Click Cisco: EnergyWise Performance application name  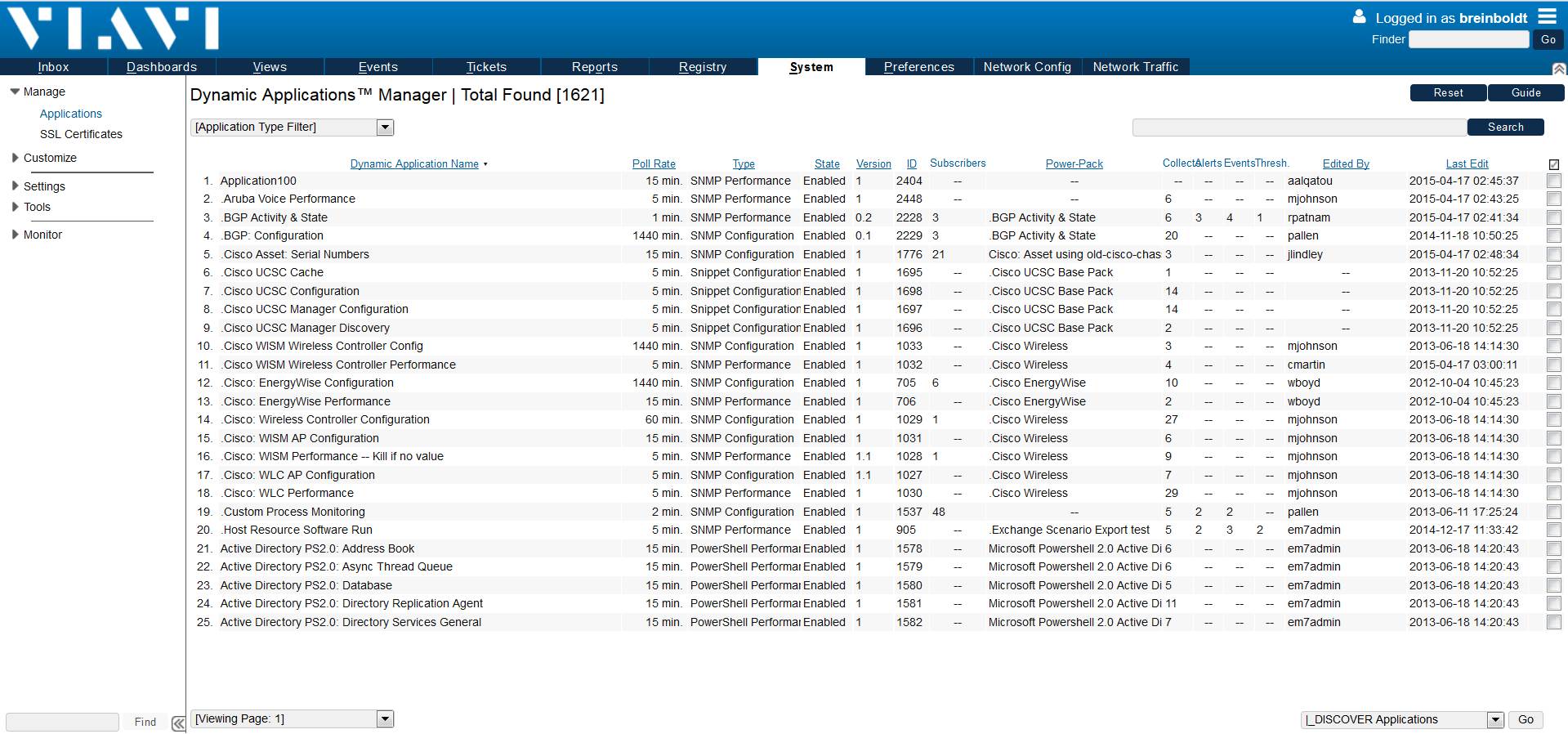coord(306,401)
